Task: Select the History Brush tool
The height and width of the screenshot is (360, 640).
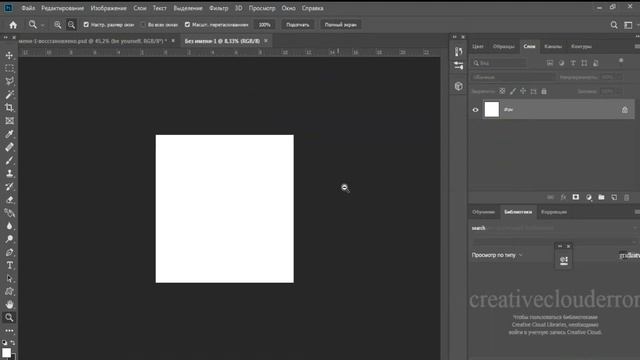Action: pos(9,187)
